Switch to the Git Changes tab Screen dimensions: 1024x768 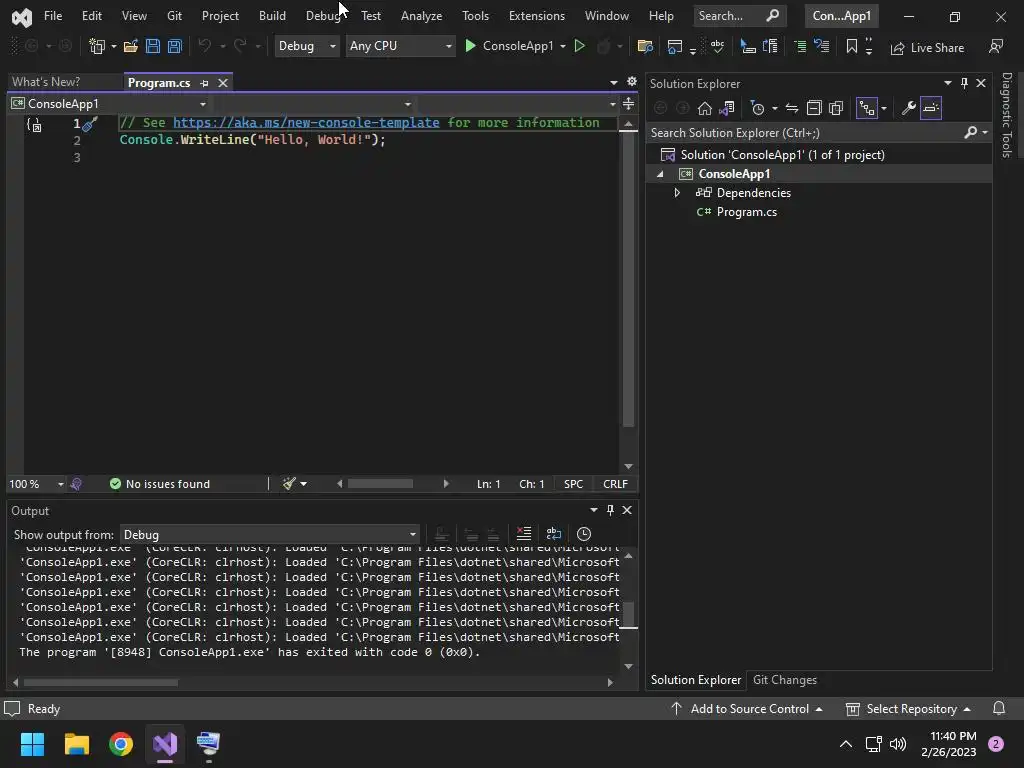tap(785, 680)
